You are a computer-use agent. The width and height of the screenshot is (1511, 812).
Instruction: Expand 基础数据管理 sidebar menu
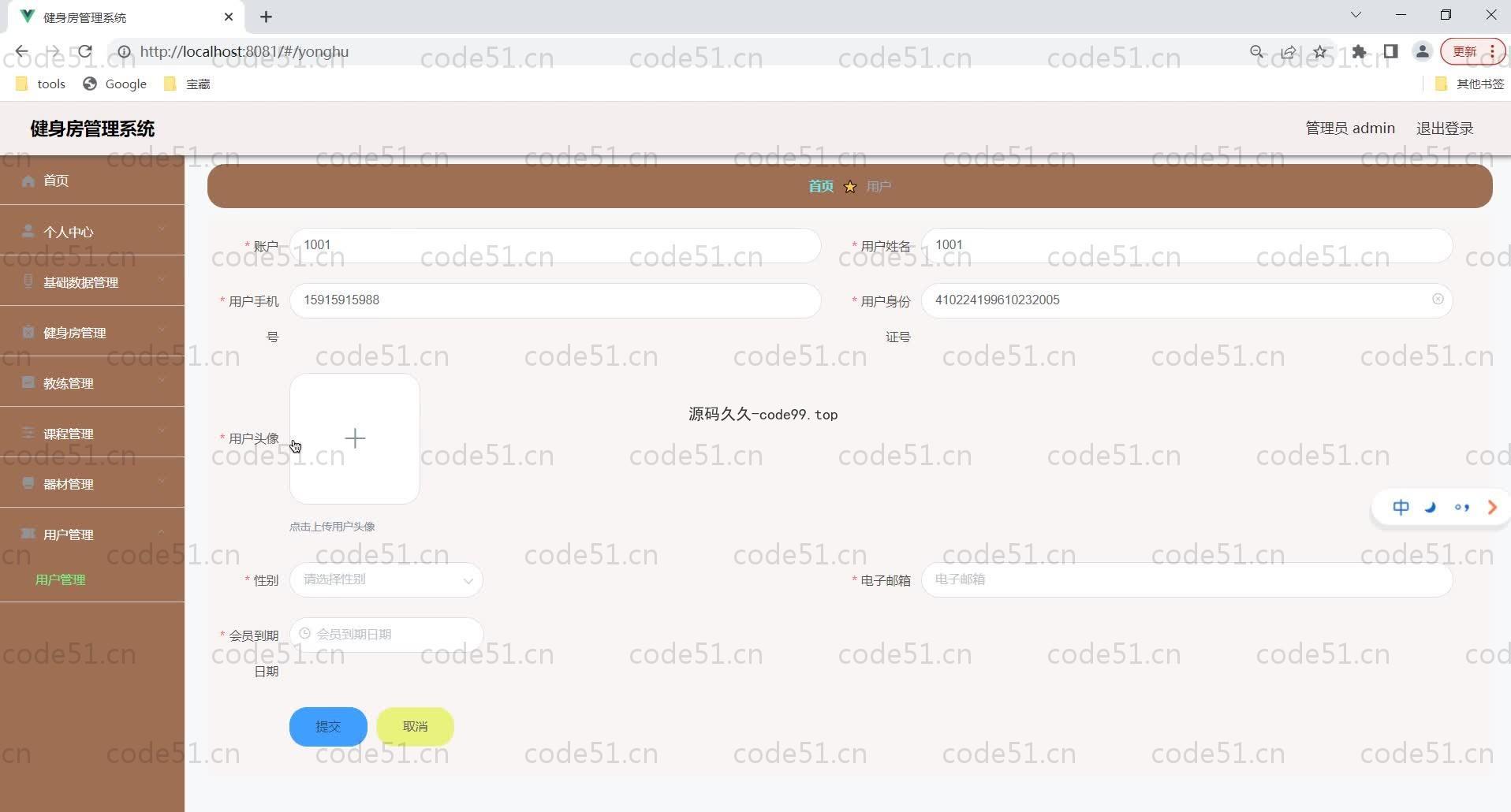92,281
